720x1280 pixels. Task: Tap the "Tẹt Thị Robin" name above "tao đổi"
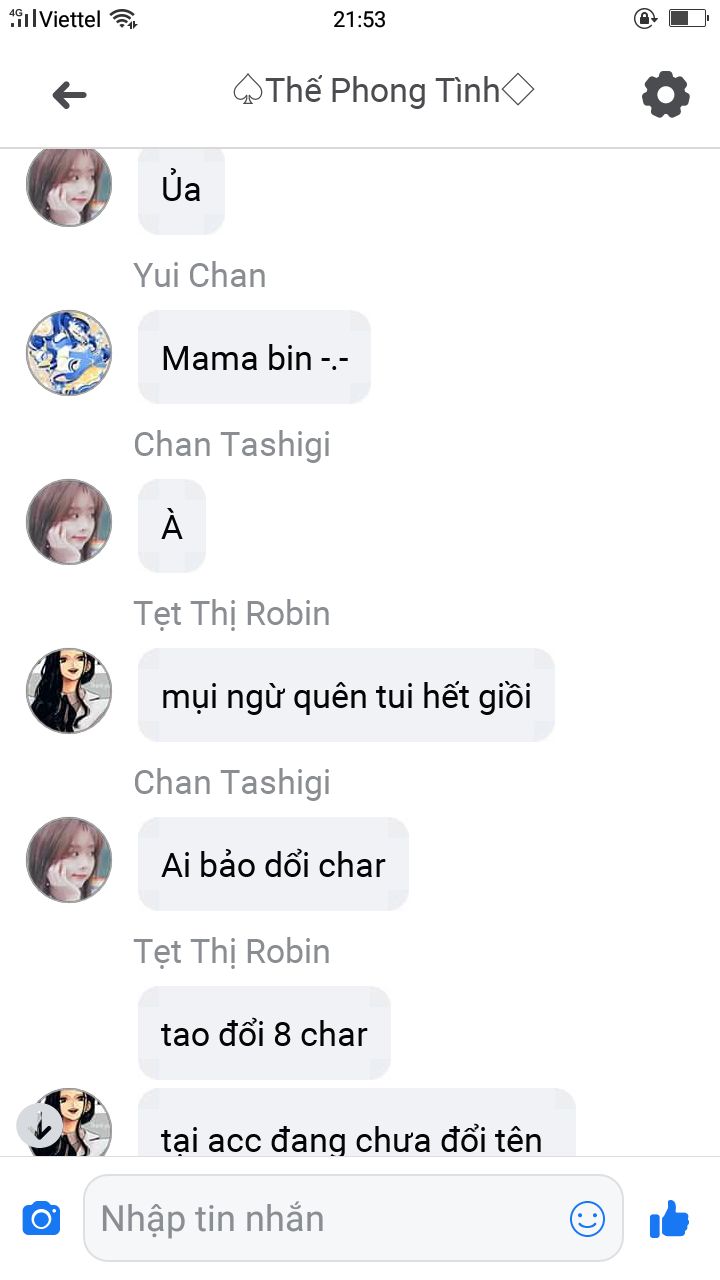tap(232, 952)
